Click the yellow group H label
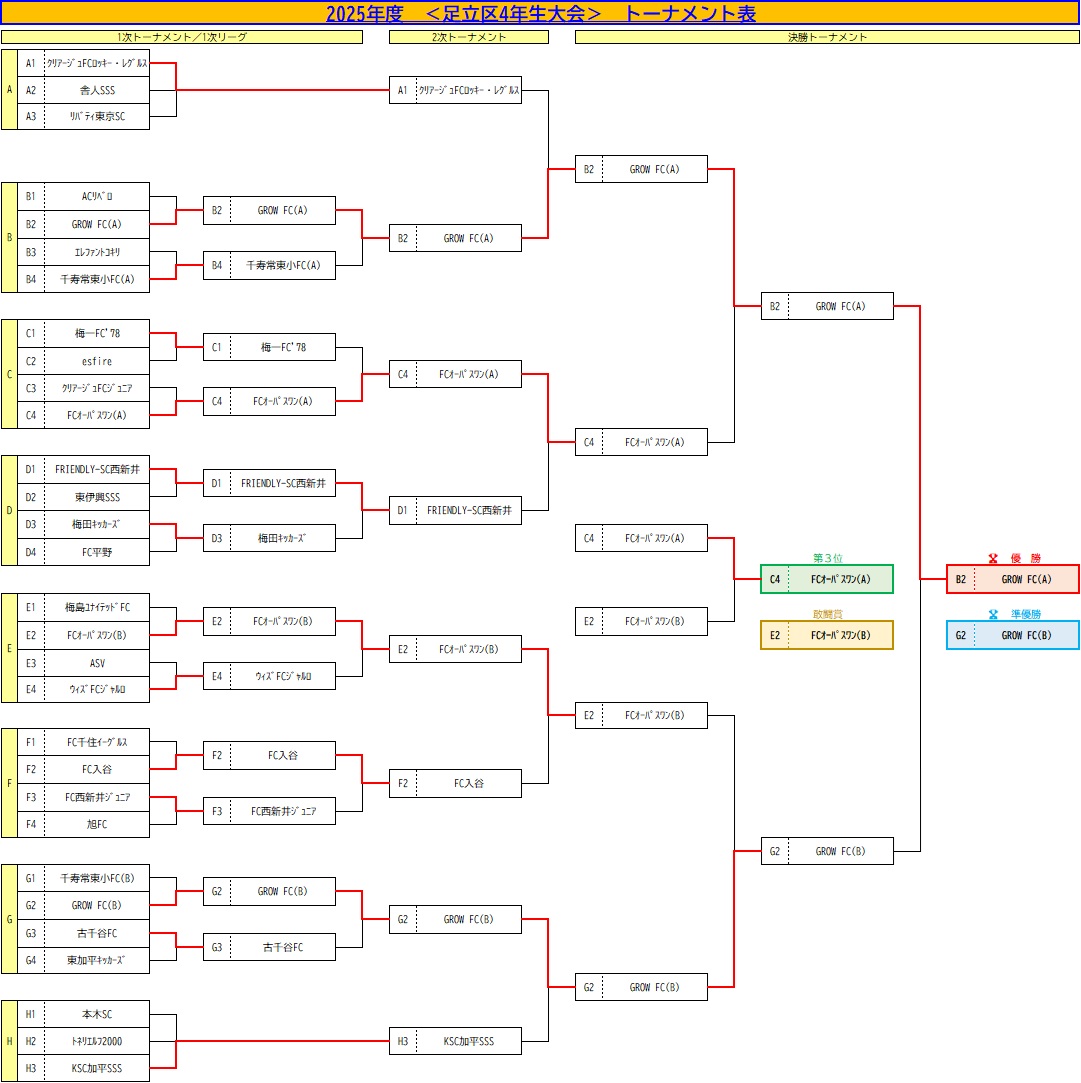 click(9, 1041)
